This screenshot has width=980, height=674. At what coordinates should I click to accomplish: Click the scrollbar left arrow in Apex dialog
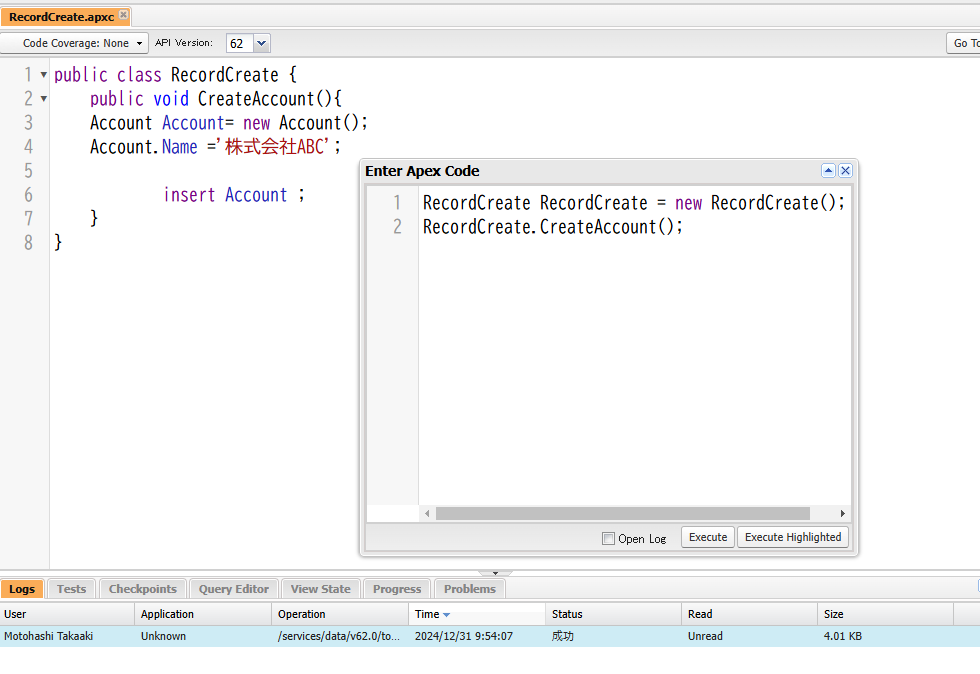click(427, 513)
